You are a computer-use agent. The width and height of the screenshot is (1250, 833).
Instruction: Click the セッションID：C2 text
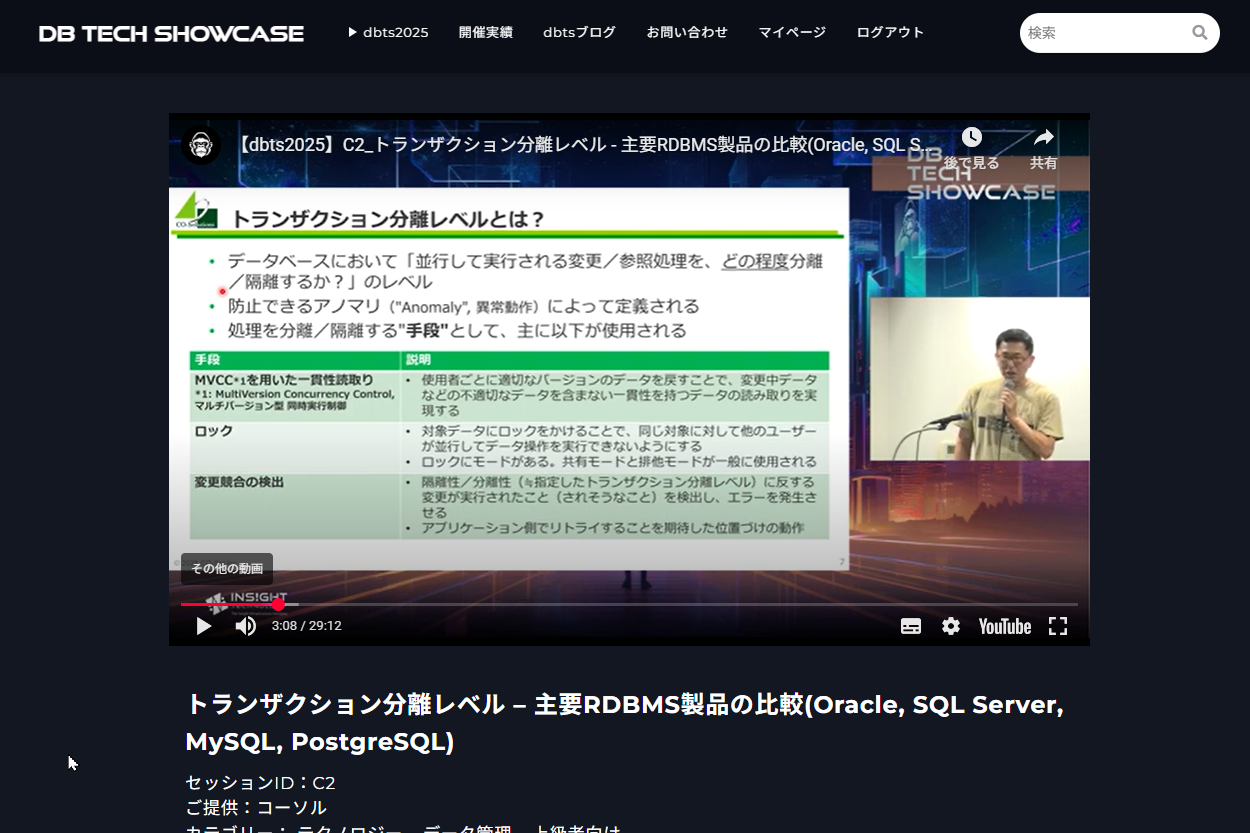tap(260, 783)
